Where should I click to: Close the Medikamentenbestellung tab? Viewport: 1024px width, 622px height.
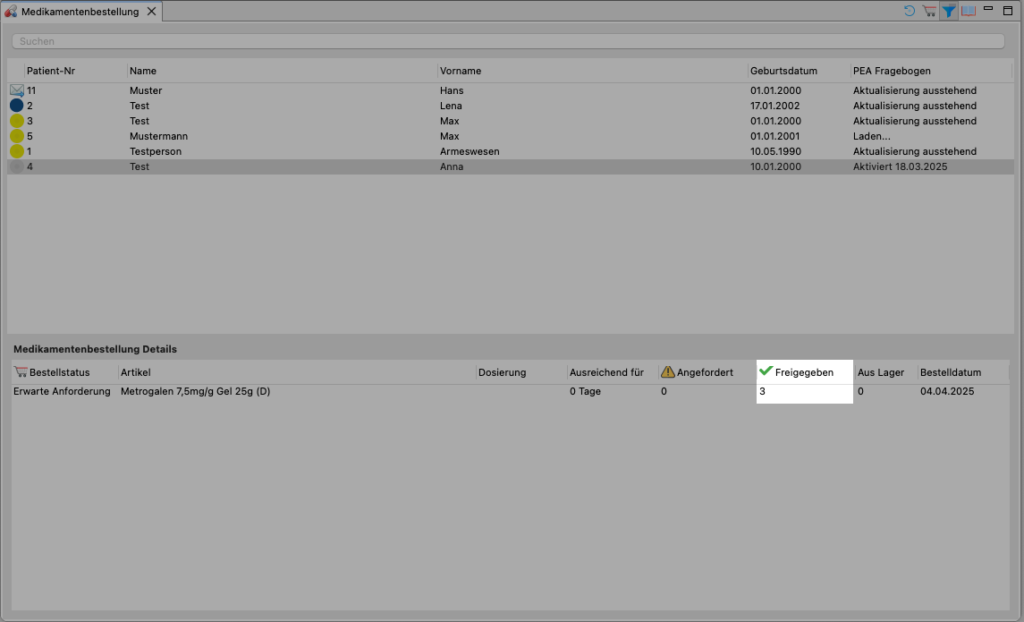(152, 11)
